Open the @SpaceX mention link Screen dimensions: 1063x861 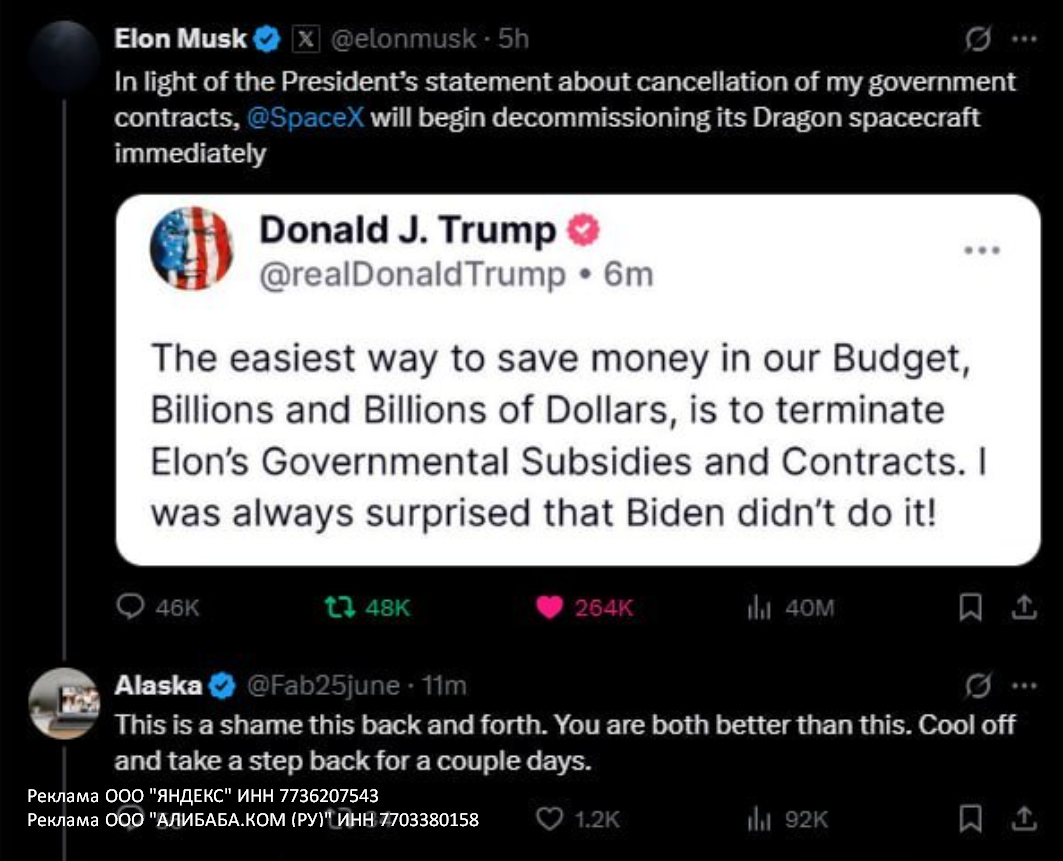click(304, 117)
